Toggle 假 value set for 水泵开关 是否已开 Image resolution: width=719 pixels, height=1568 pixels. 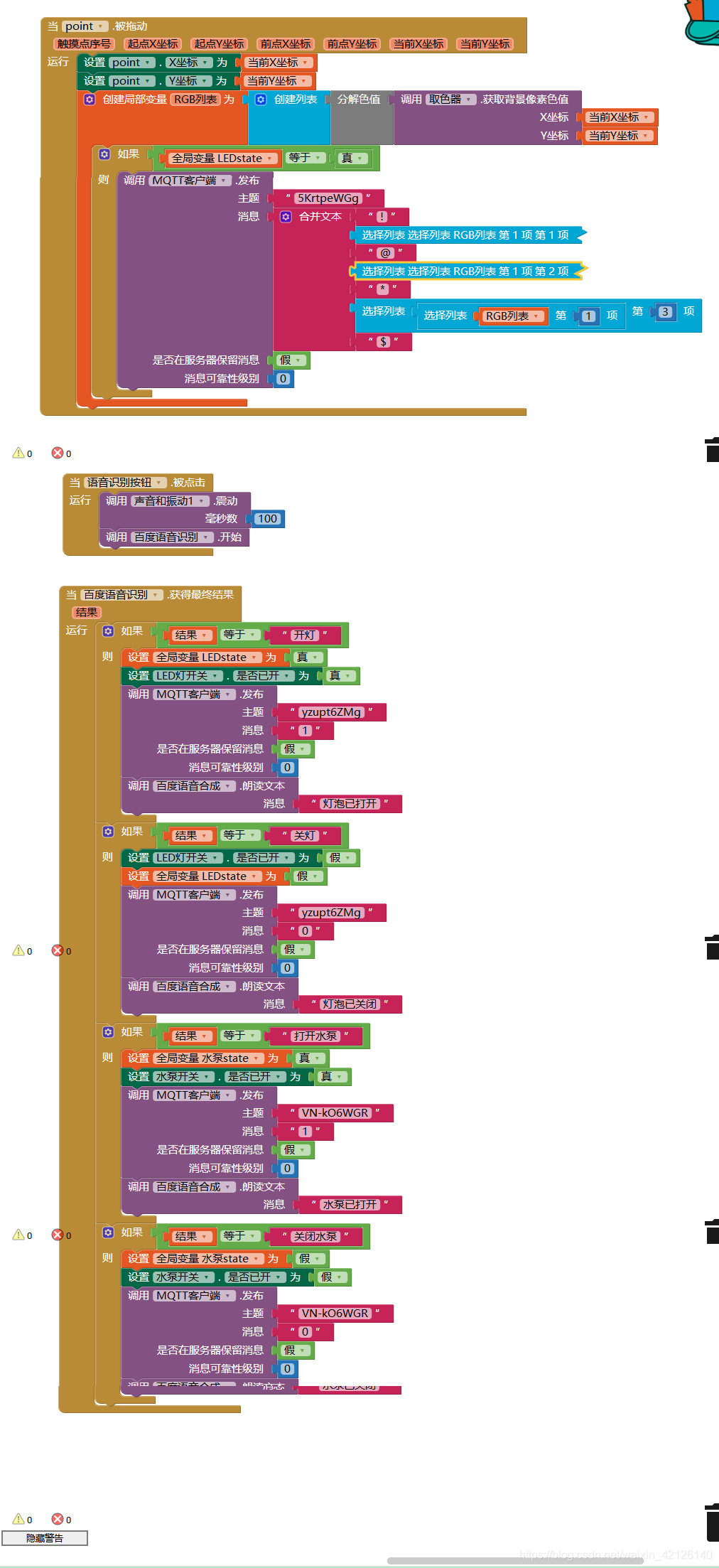(x=331, y=1277)
